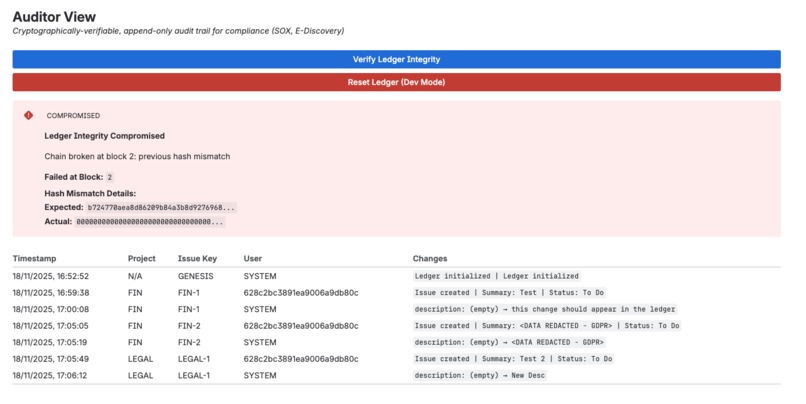Click LEGAL project in the 17:06:12 row
Viewport: 806px width, 404px height.
(140, 376)
